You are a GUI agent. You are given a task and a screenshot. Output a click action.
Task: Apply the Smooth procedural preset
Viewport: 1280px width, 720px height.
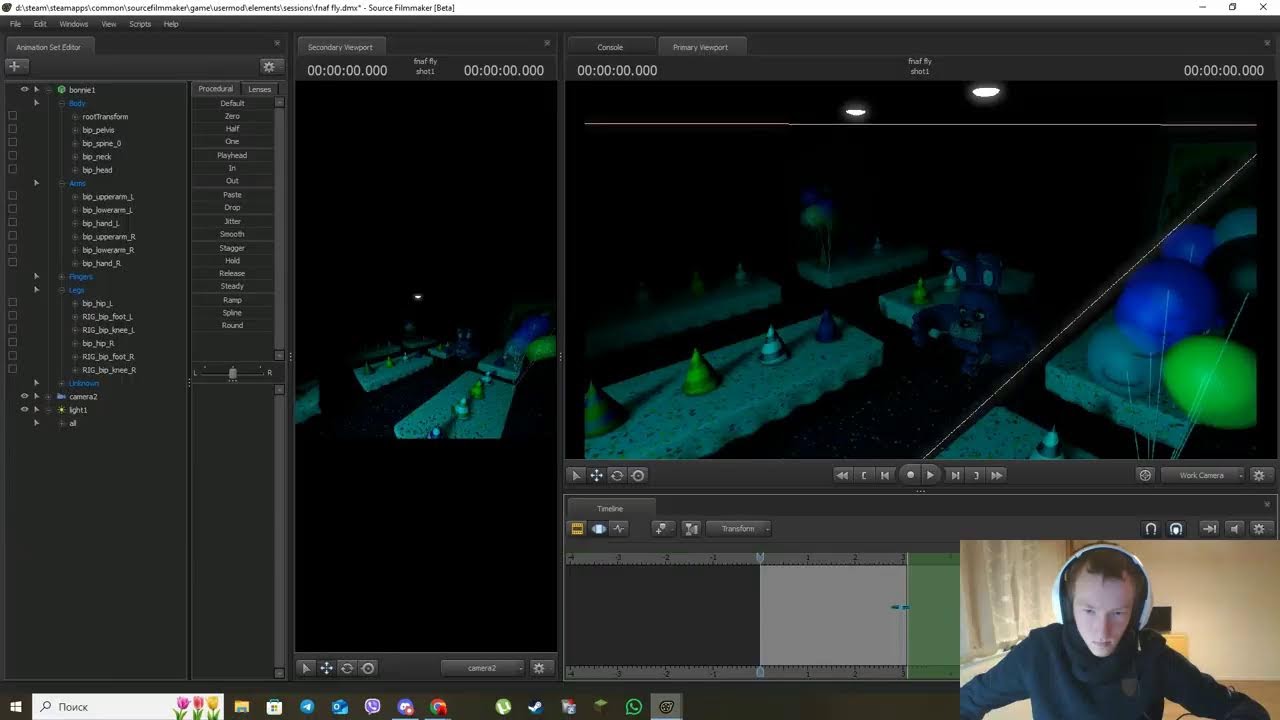[232, 234]
